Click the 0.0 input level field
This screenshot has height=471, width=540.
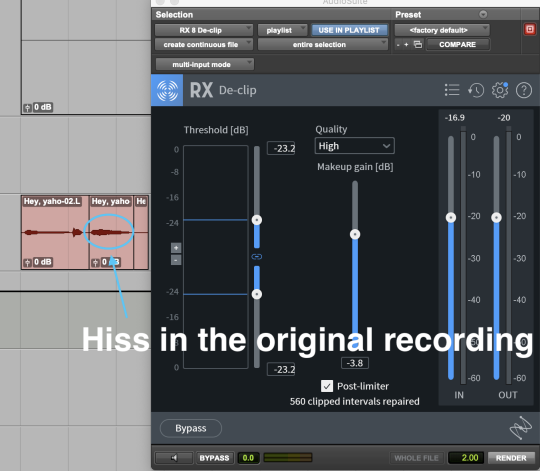(248, 458)
